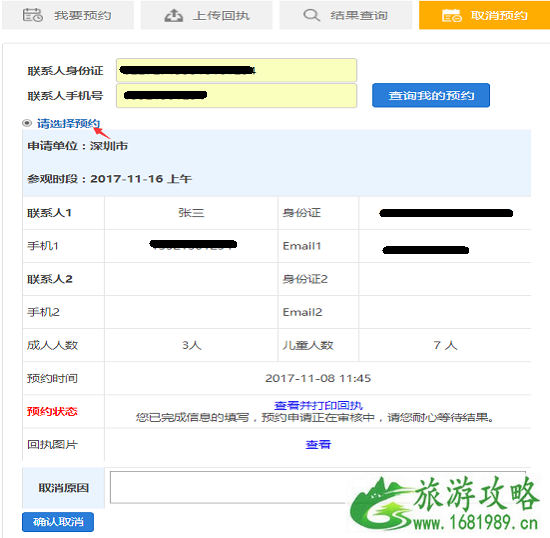Focus the 取消原因 text box

318,487
